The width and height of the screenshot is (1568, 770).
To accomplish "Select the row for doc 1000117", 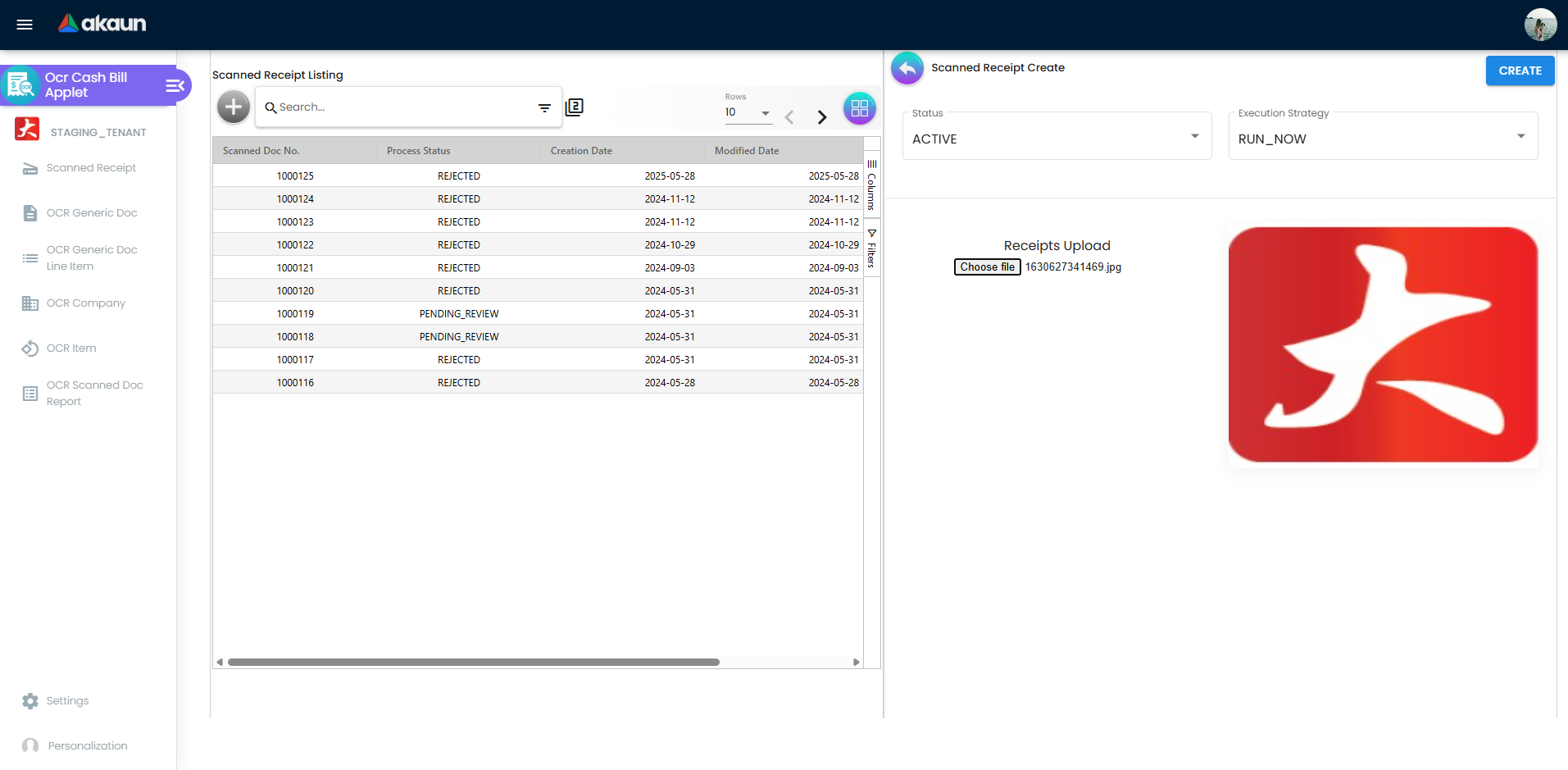I will (538, 359).
